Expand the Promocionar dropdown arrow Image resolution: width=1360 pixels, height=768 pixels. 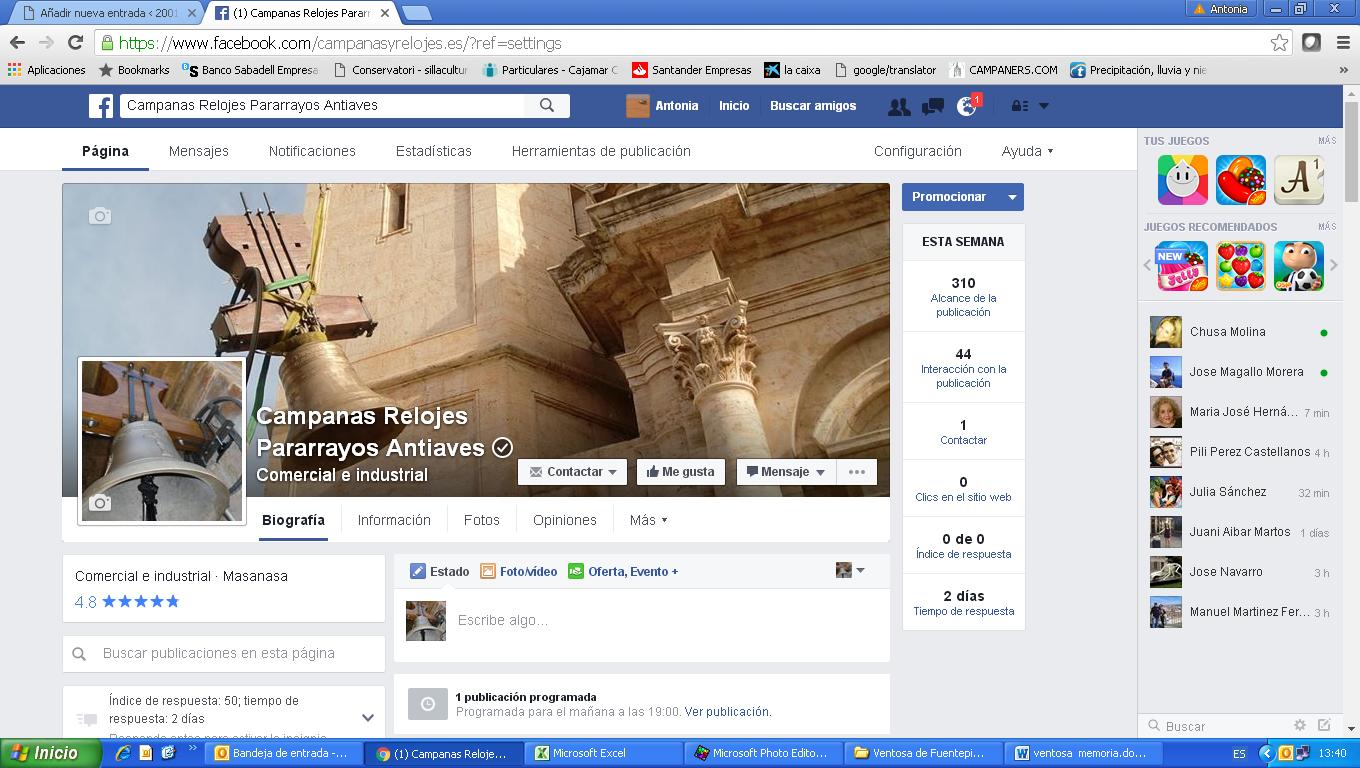coord(1012,197)
